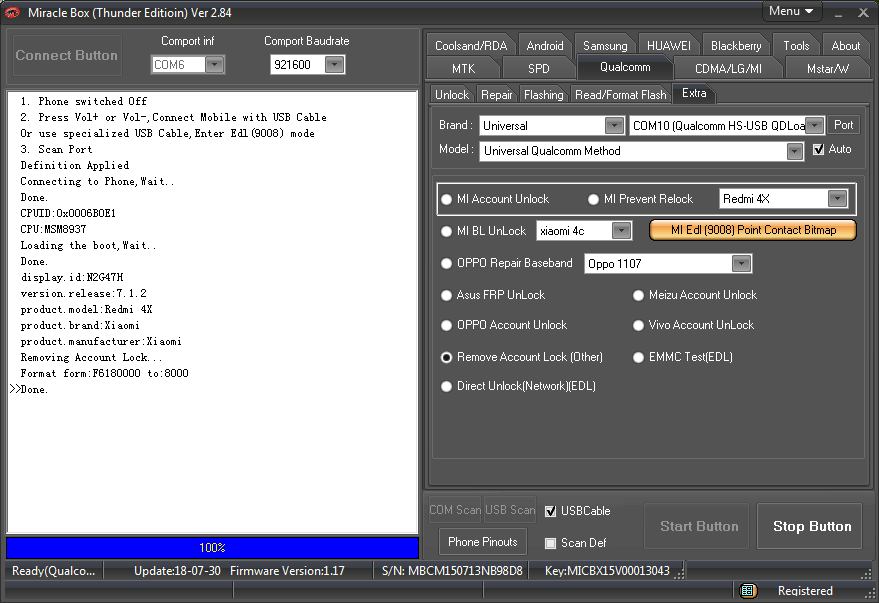Select the Qualcomm tab
Screen dimensions: 879x603
tap(625, 67)
